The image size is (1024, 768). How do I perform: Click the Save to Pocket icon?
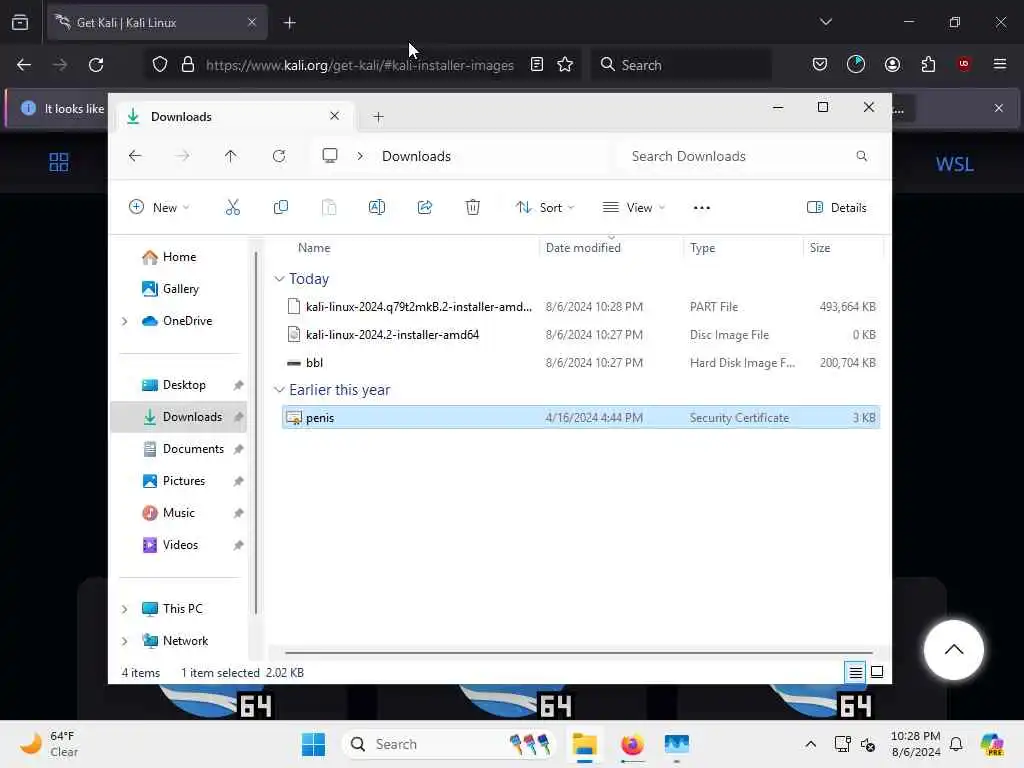click(x=820, y=65)
